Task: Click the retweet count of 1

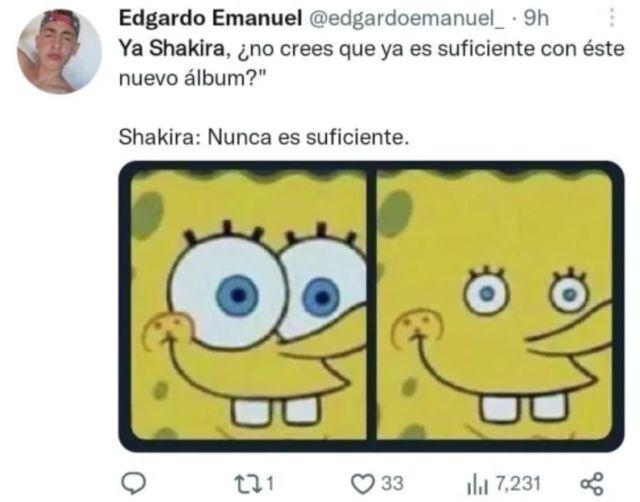Action: pyautogui.click(x=269, y=484)
